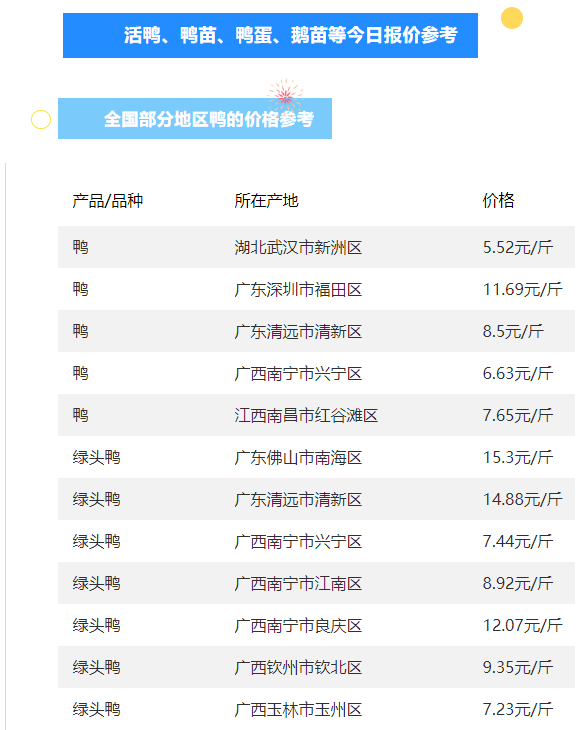This screenshot has width=578, height=730.
Task: Click the 15.3元/斤 price
Action: pos(518,457)
